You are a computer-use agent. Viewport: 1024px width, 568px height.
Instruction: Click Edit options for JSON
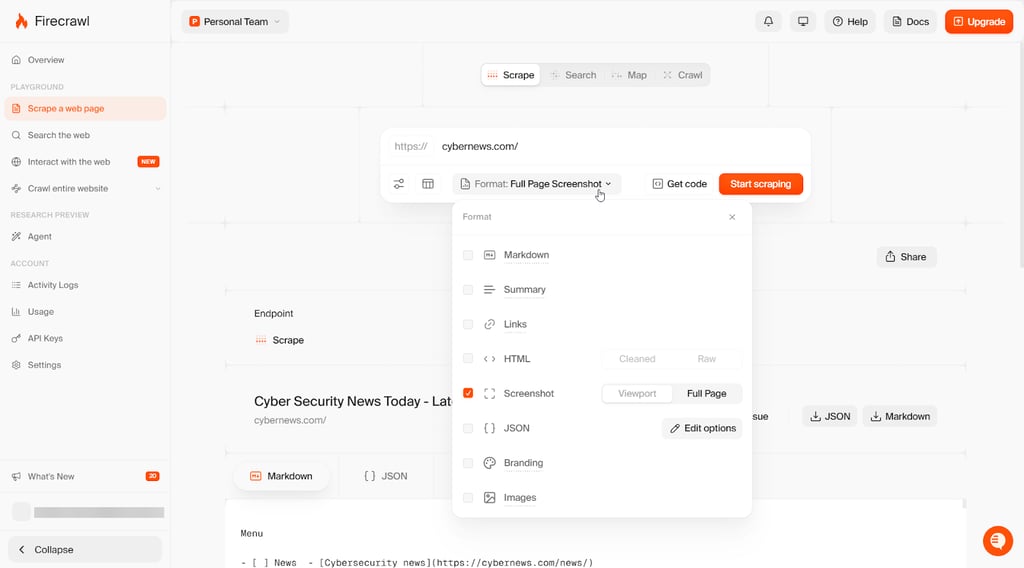click(x=703, y=428)
